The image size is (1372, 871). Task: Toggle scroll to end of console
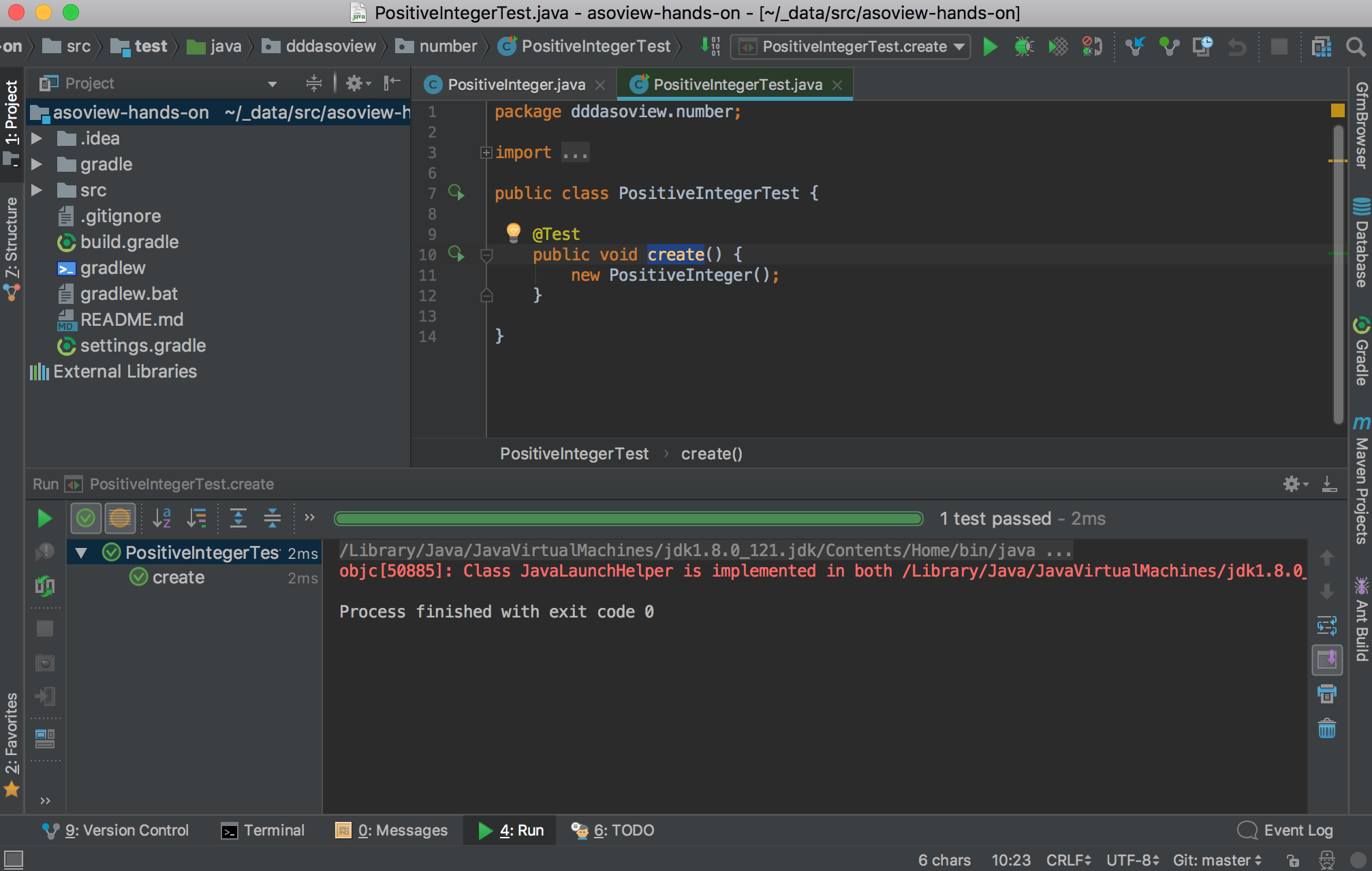(x=1327, y=659)
